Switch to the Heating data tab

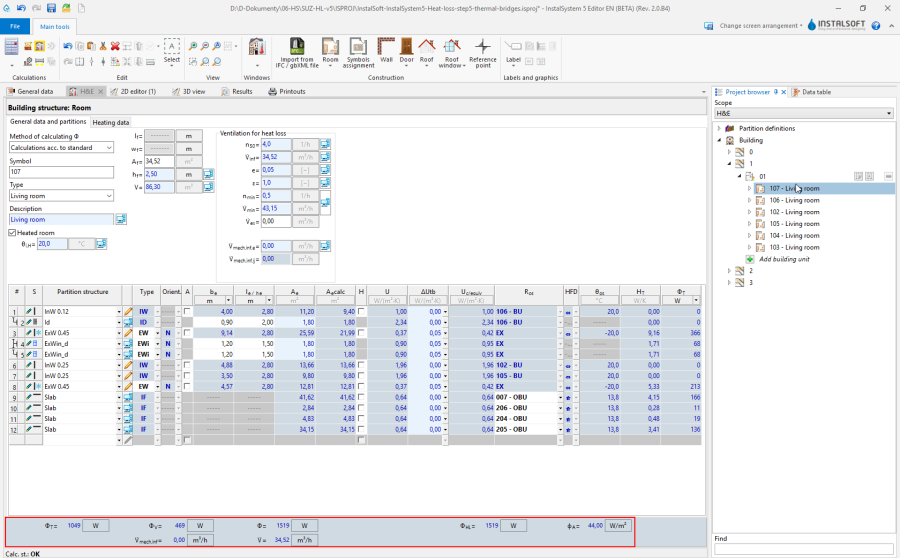pyautogui.click(x=111, y=122)
